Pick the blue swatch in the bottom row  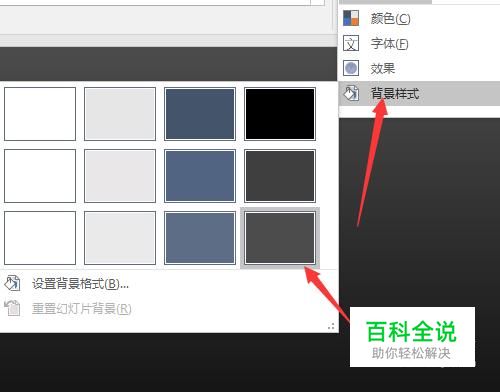(200, 238)
